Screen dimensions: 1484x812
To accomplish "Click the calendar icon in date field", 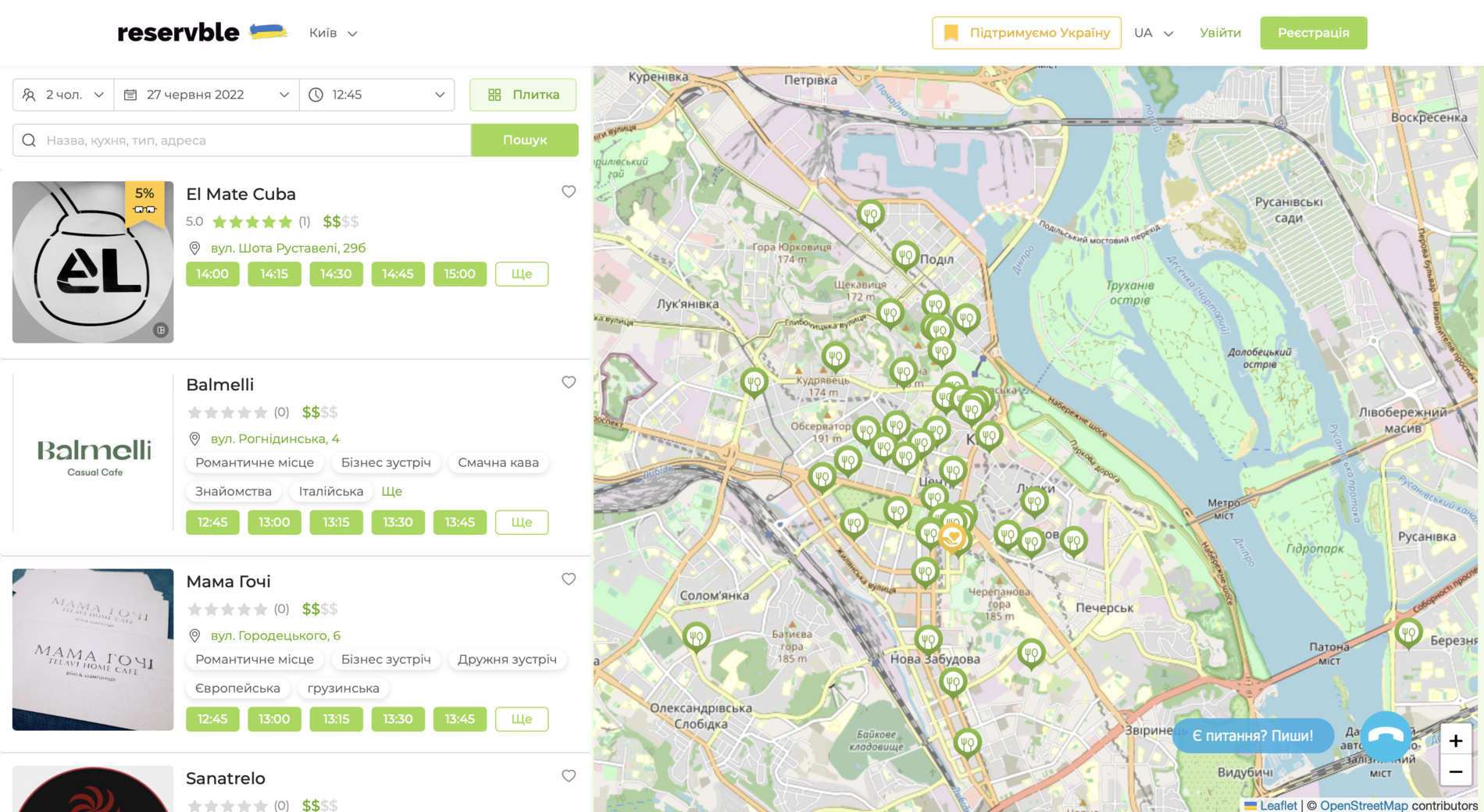I will [x=130, y=94].
